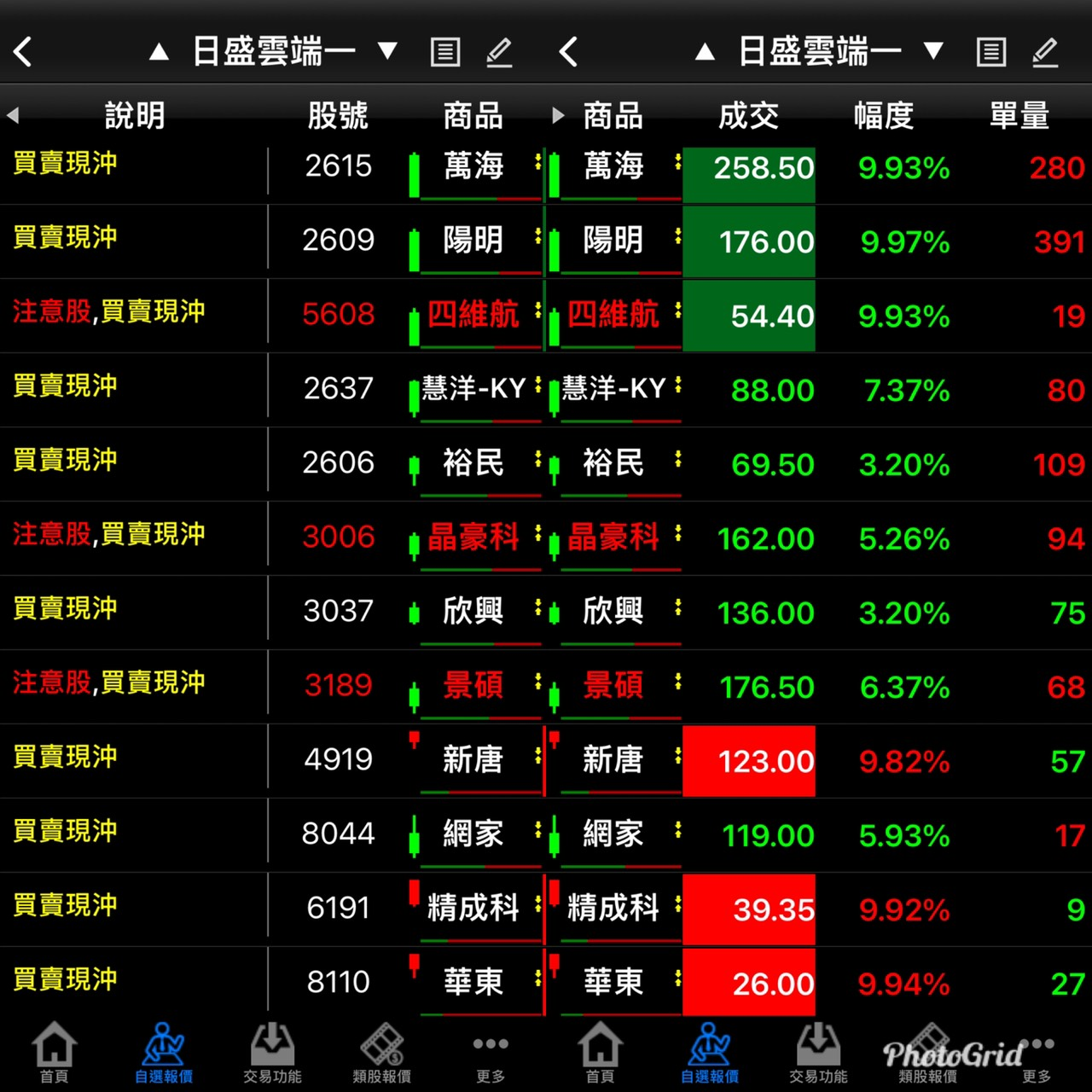
Task: Tap red 39.35 price cell for 精成科
Action: (749, 909)
